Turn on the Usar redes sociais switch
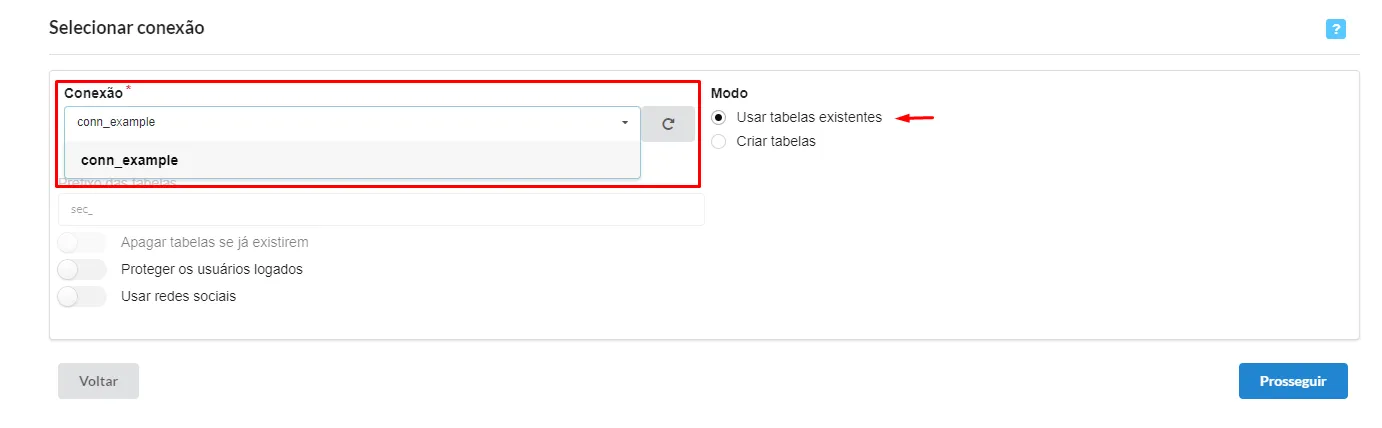This screenshot has height=428, width=1382. [82, 296]
